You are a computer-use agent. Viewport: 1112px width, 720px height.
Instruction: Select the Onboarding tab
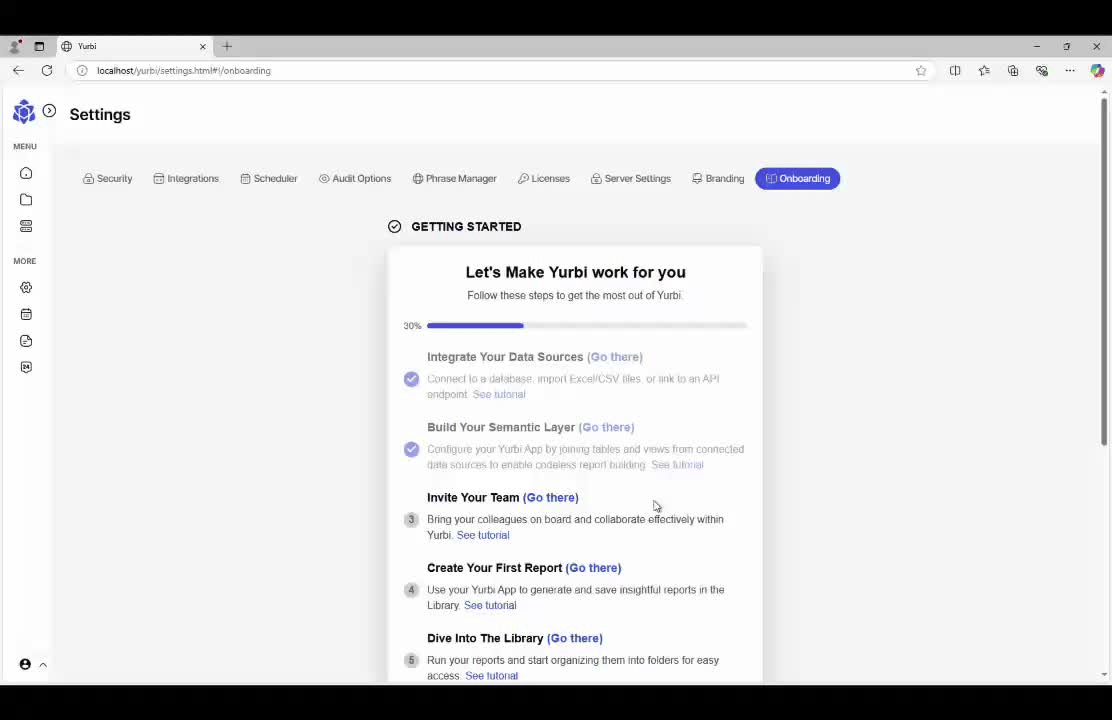(798, 179)
